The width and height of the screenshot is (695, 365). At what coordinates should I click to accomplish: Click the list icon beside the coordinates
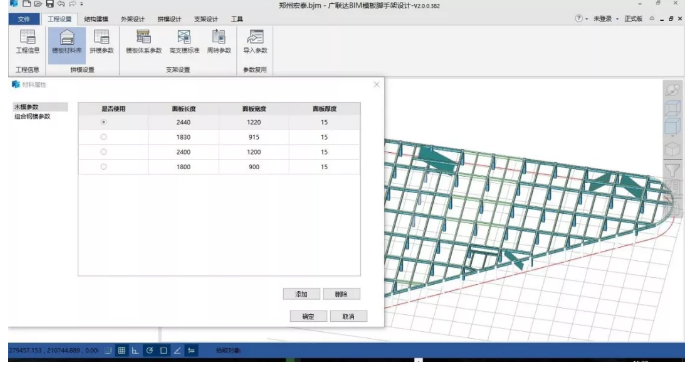108,350
